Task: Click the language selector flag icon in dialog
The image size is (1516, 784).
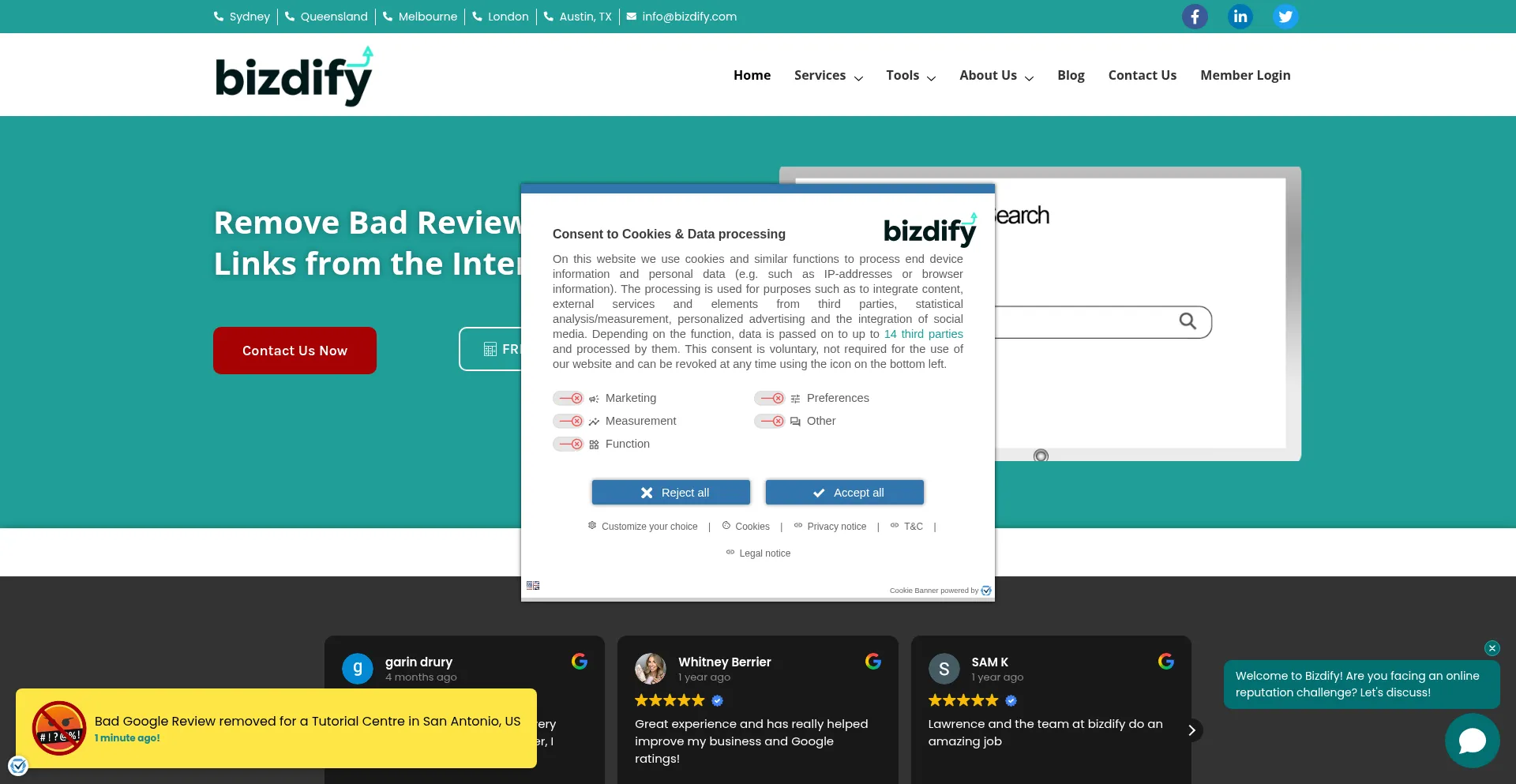Action: 533,586
